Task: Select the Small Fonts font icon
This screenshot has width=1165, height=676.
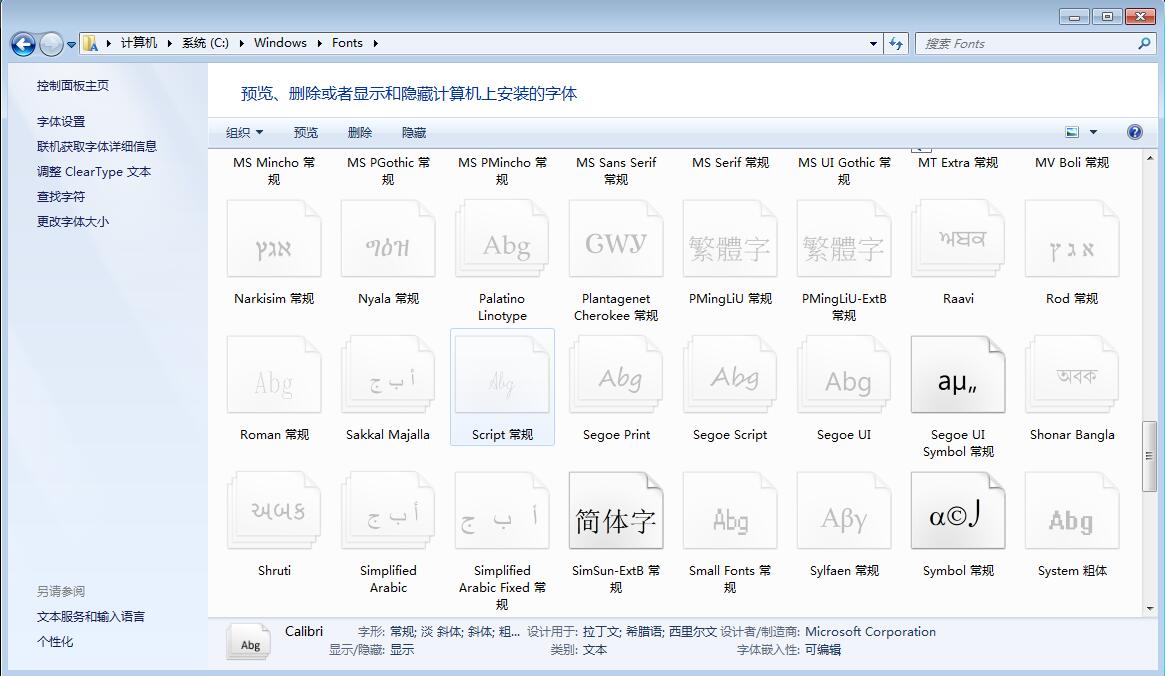Action: click(730, 511)
